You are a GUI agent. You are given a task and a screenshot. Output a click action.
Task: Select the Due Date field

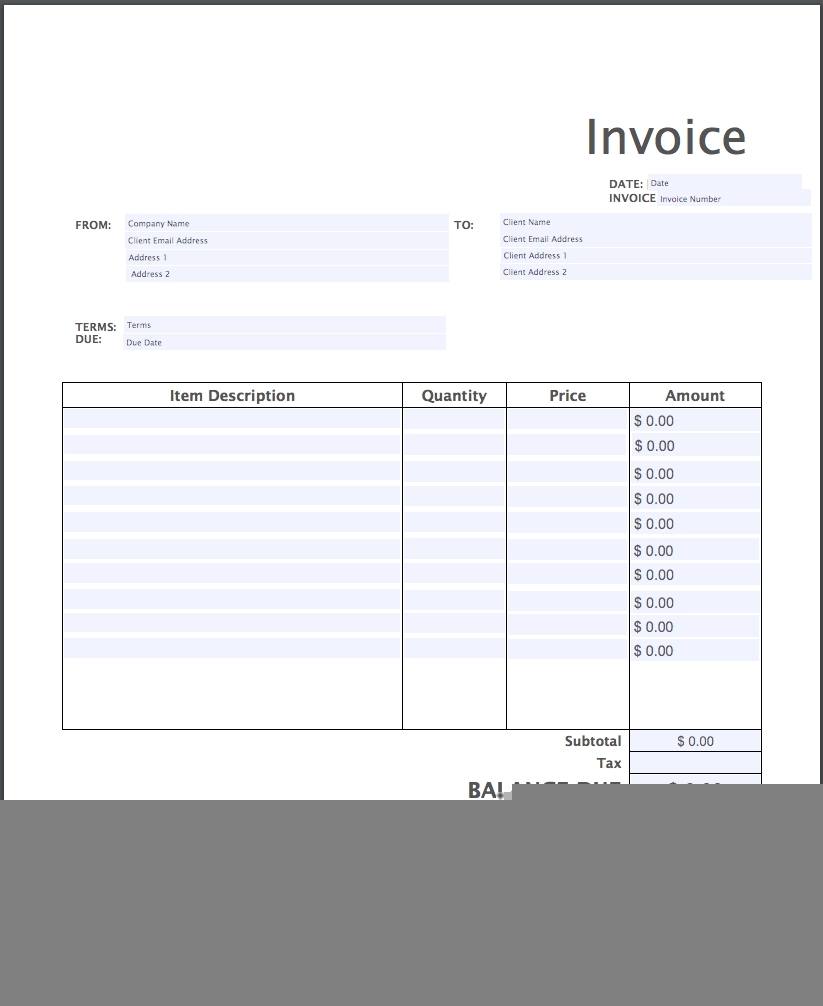(x=284, y=342)
